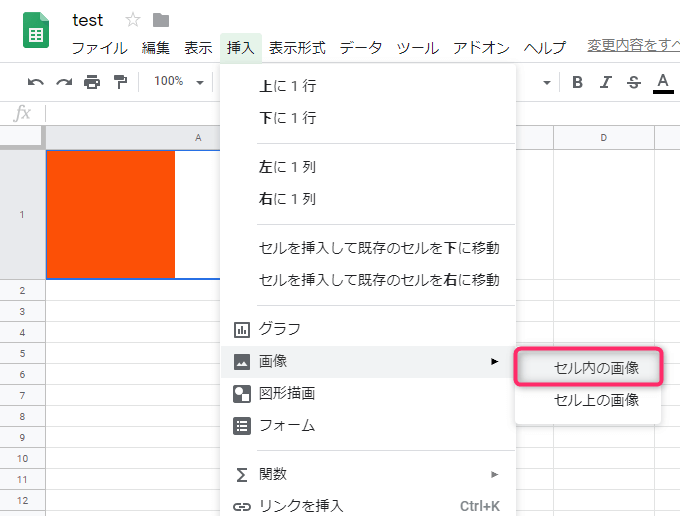Click the undo arrow icon
The width and height of the screenshot is (680, 516).
[36, 82]
